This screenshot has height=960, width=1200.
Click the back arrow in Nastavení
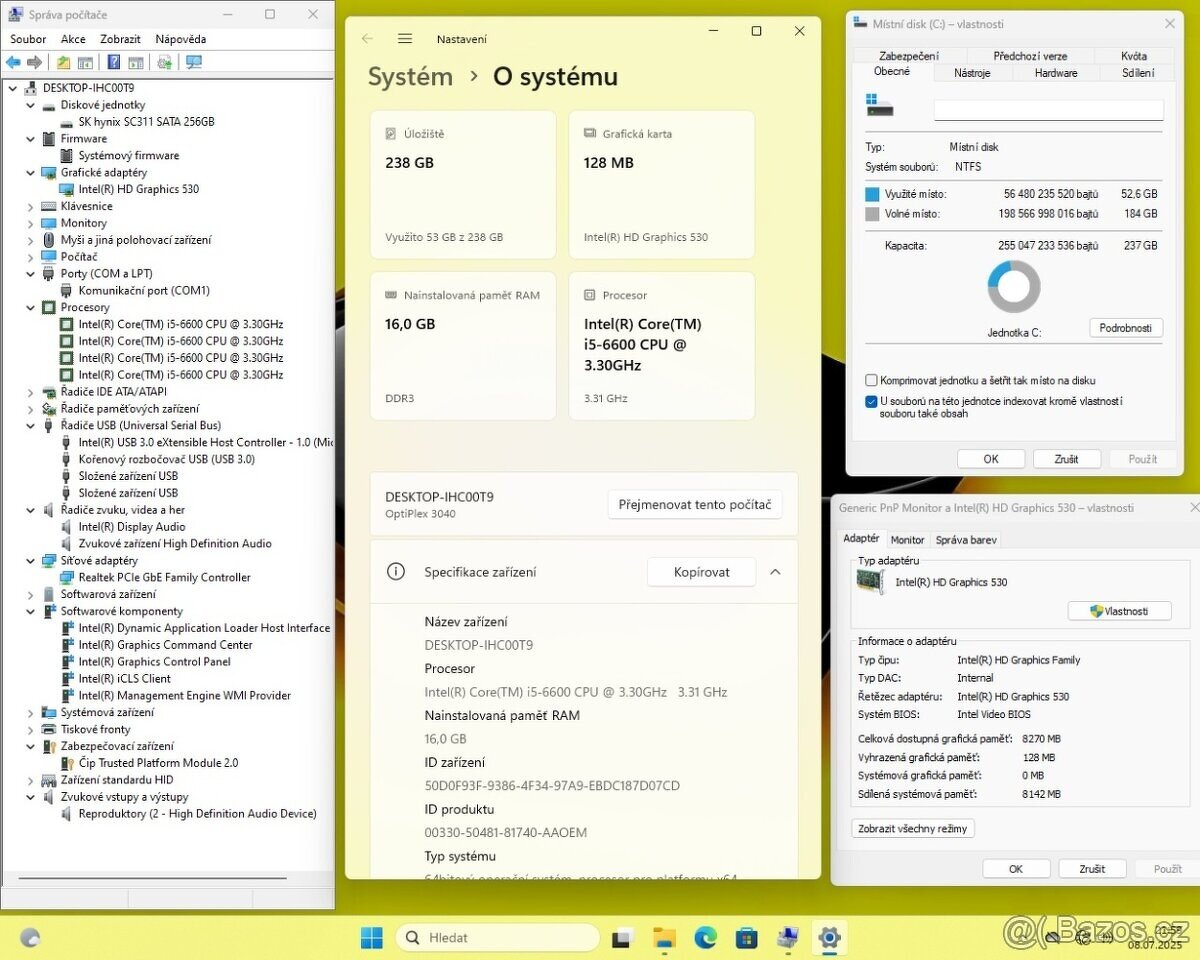pyautogui.click(x=366, y=38)
